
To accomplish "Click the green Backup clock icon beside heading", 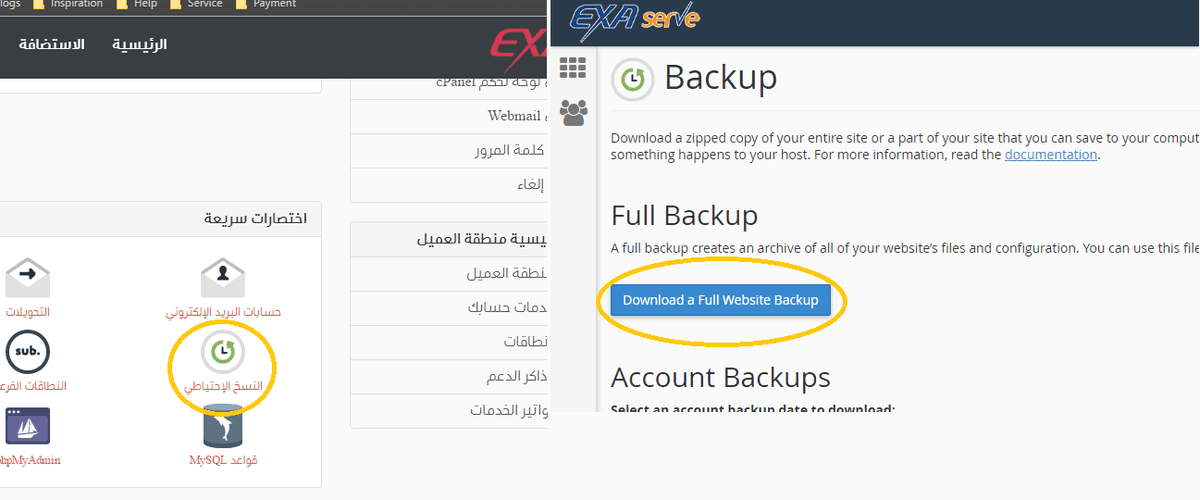I will point(633,79).
